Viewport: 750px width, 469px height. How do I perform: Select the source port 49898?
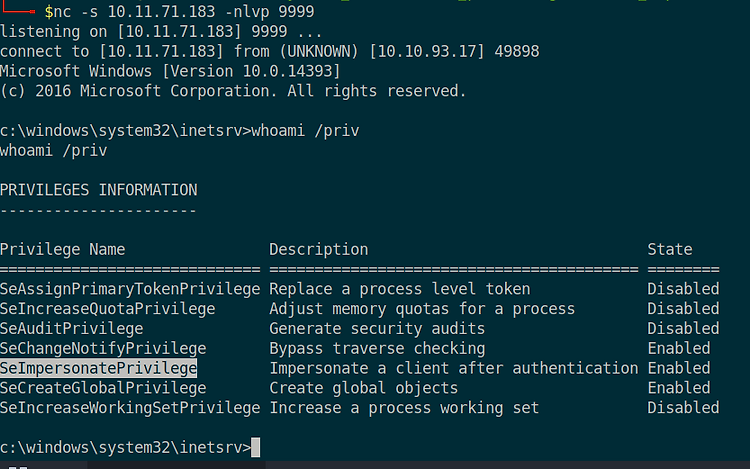click(517, 51)
